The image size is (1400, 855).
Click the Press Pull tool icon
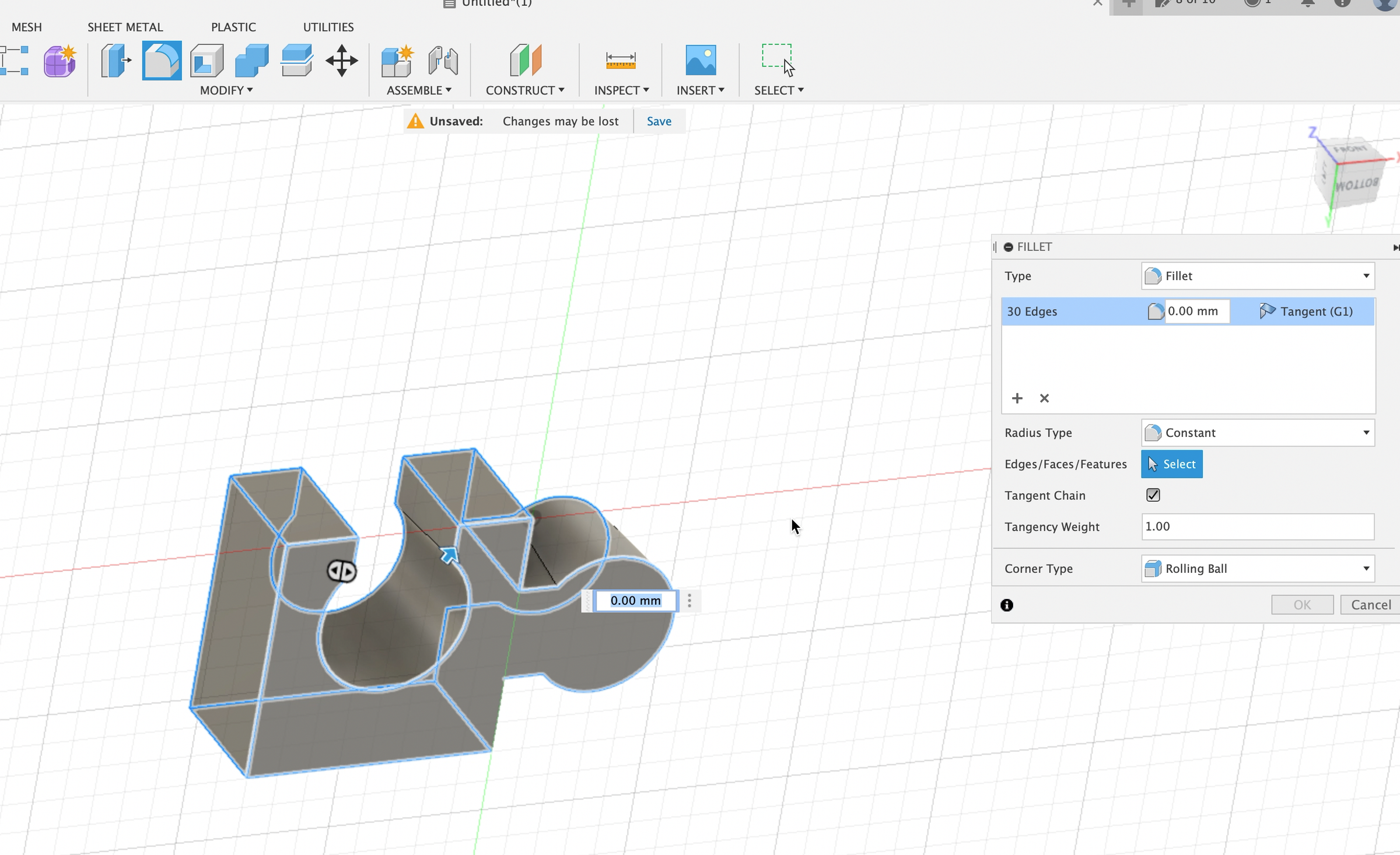tap(116, 61)
